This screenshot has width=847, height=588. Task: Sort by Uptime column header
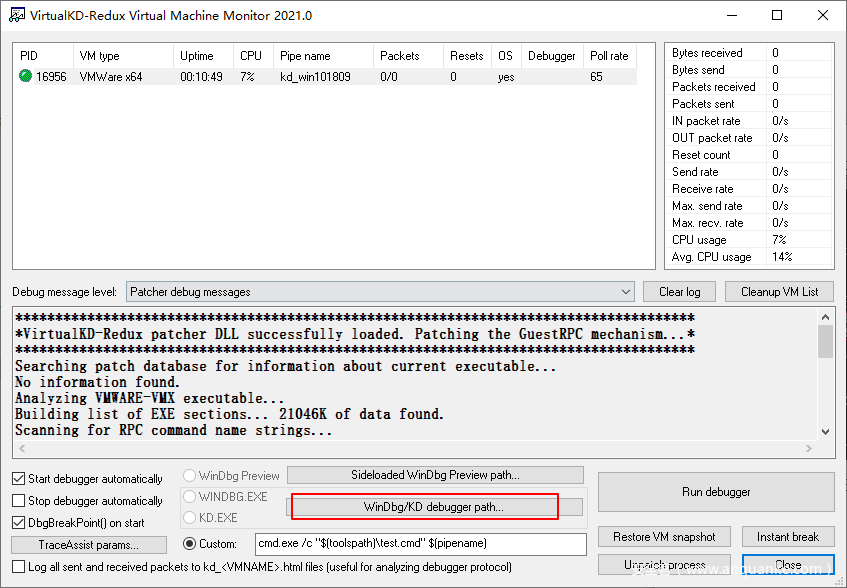pyautogui.click(x=204, y=56)
